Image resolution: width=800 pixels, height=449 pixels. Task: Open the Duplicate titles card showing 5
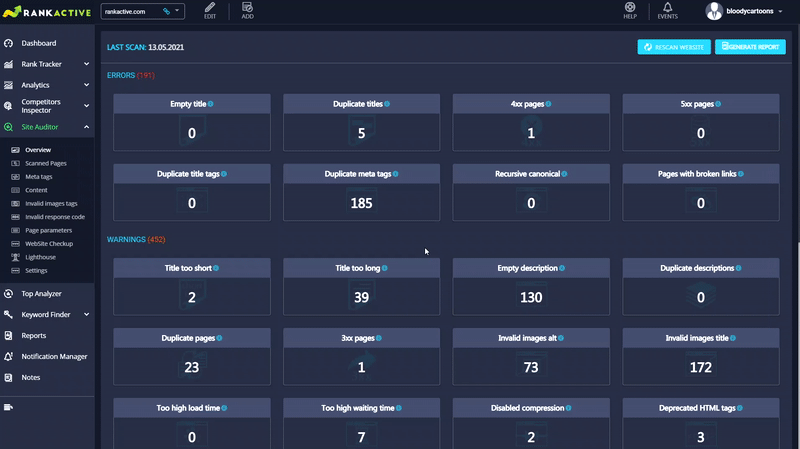[x=361, y=122]
